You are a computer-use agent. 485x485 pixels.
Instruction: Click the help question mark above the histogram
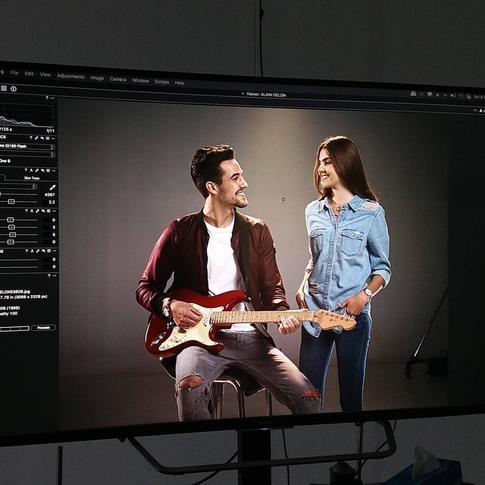[47, 98]
